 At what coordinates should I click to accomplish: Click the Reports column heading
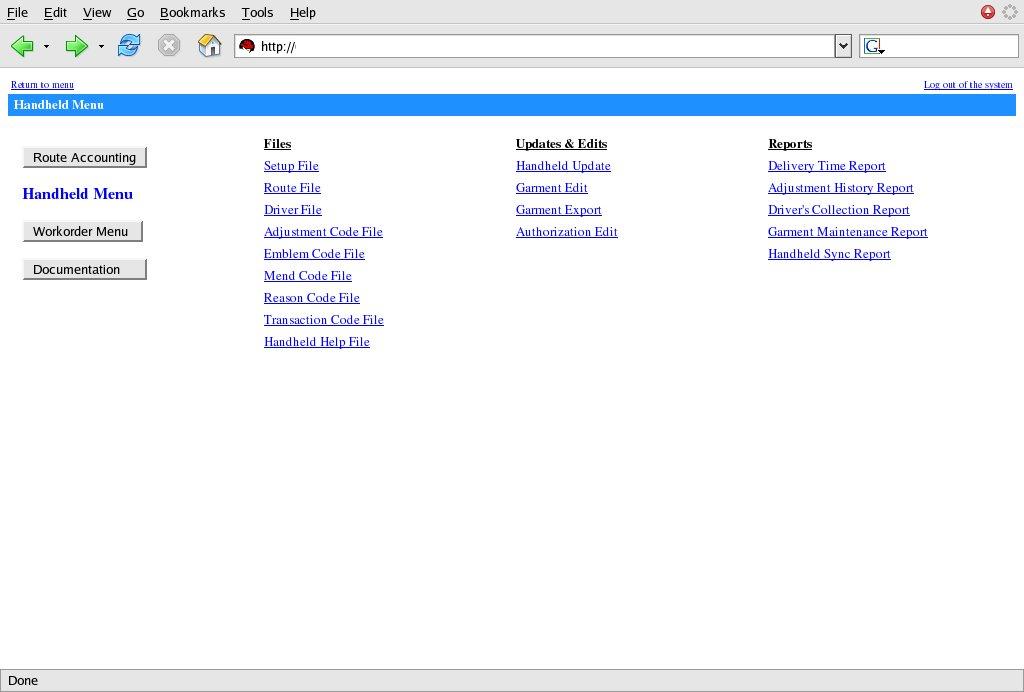pyautogui.click(x=790, y=144)
